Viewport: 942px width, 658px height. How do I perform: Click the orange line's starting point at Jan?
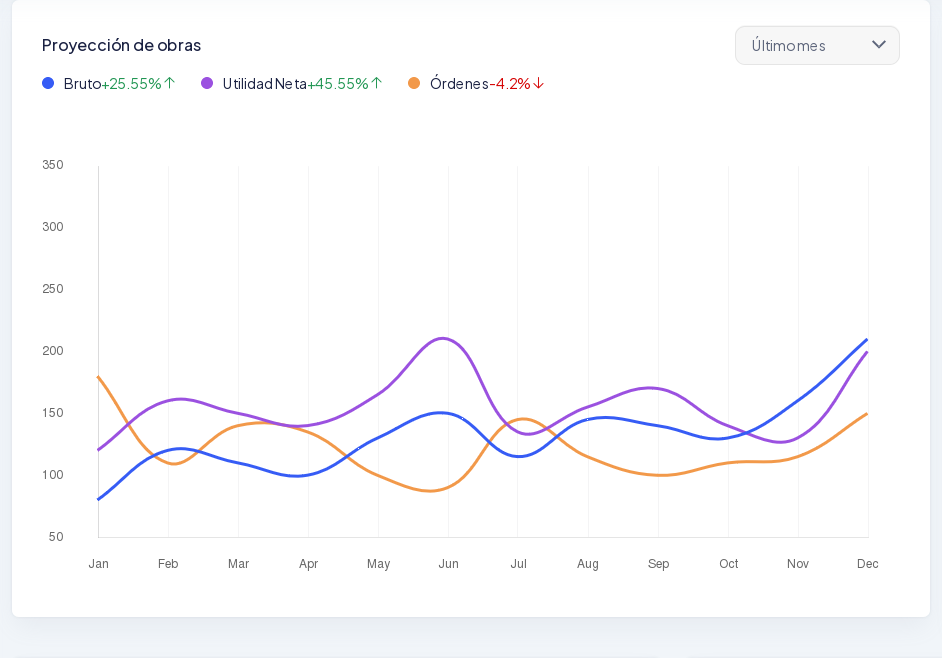98,377
